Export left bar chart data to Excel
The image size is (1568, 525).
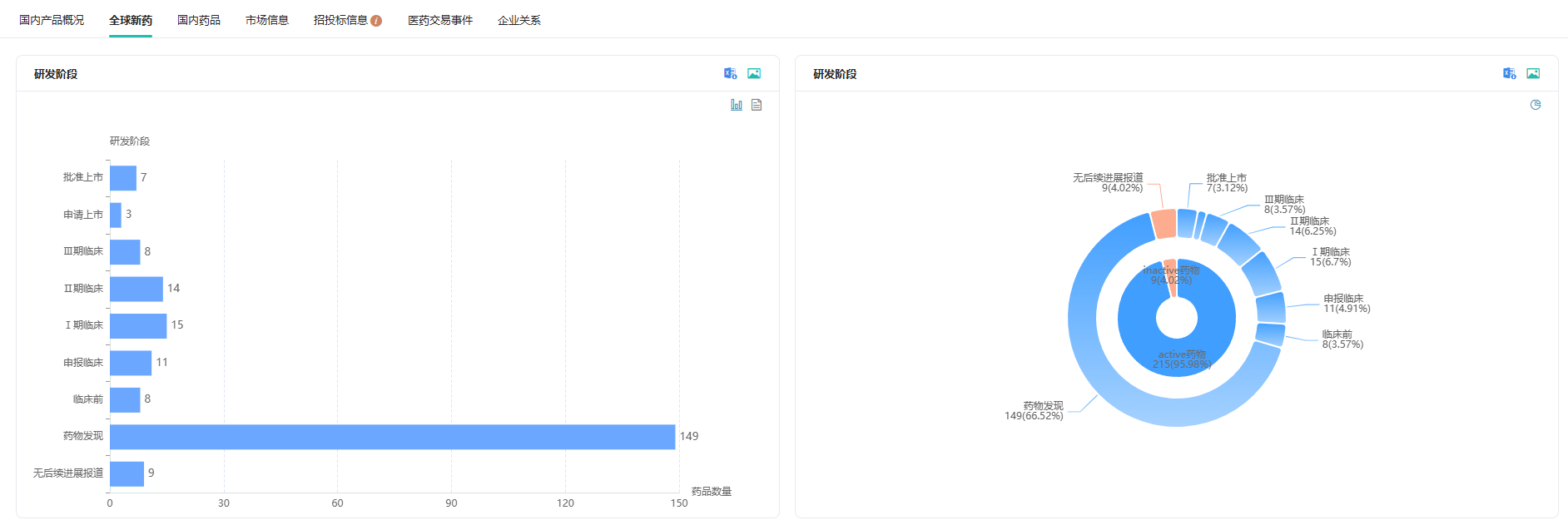click(730, 73)
